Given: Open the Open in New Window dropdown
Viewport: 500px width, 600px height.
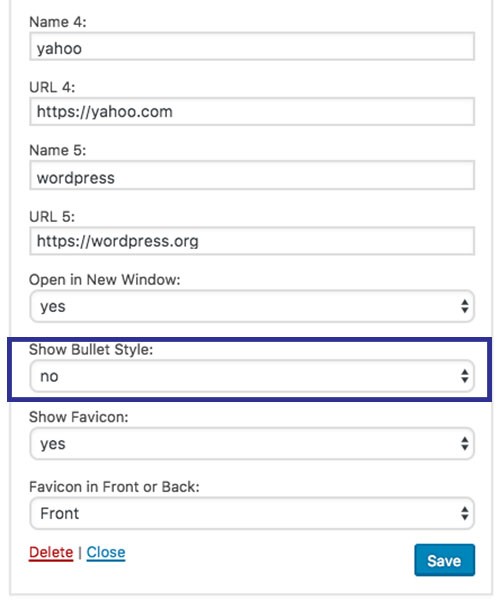Looking at the screenshot, I should pyautogui.click(x=252, y=306).
